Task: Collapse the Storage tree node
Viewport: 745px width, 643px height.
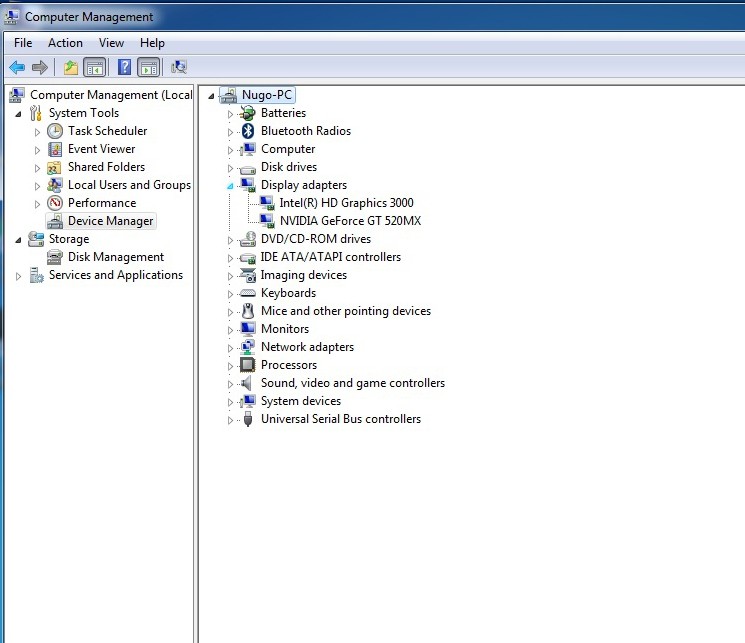Action: 18,240
